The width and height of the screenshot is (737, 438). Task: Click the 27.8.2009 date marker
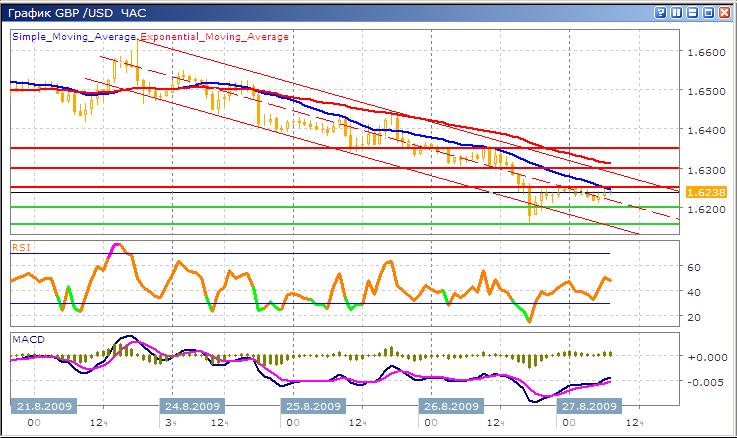(588, 407)
